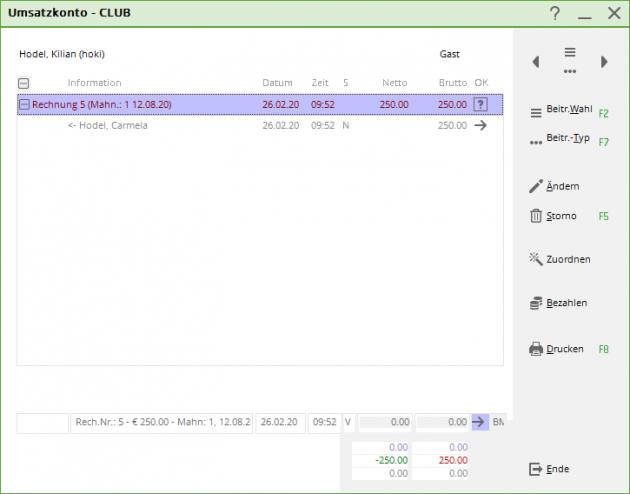The height and width of the screenshot is (494, 630).
Task: Click the Bezahlen coins icon
Action: click(536, 303)
